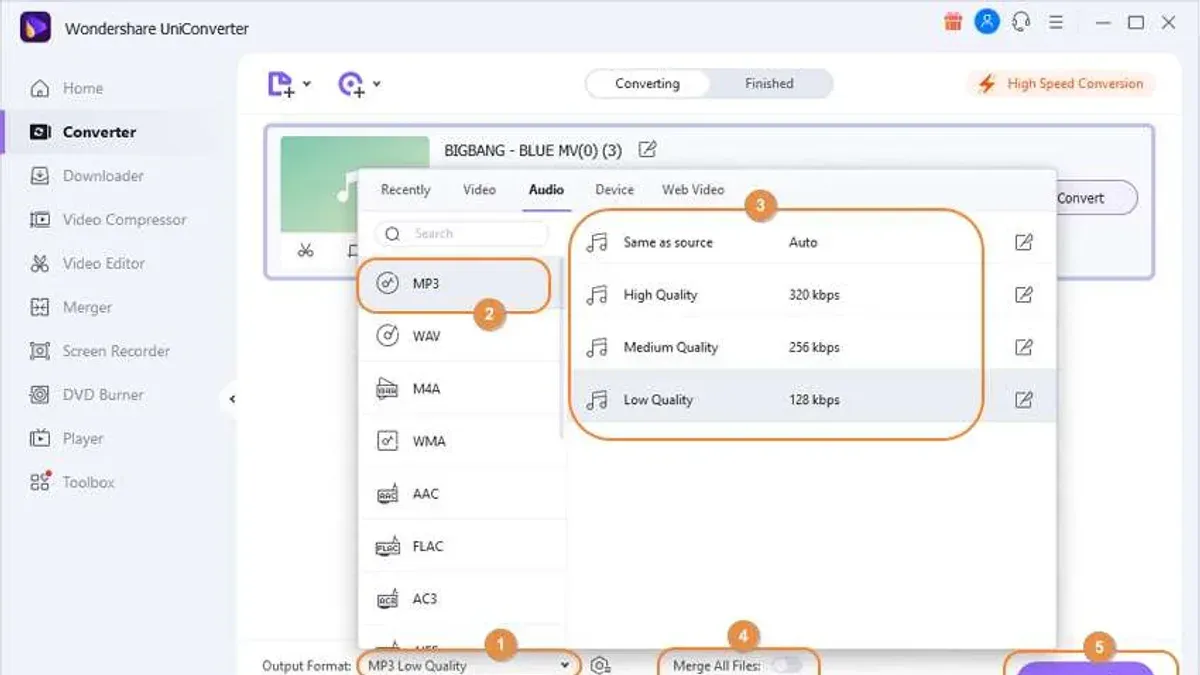Screen dimensions: 1200x675
Task: Collapse the sidebar with the arrow handle
Action: click(x=231, y=399)
